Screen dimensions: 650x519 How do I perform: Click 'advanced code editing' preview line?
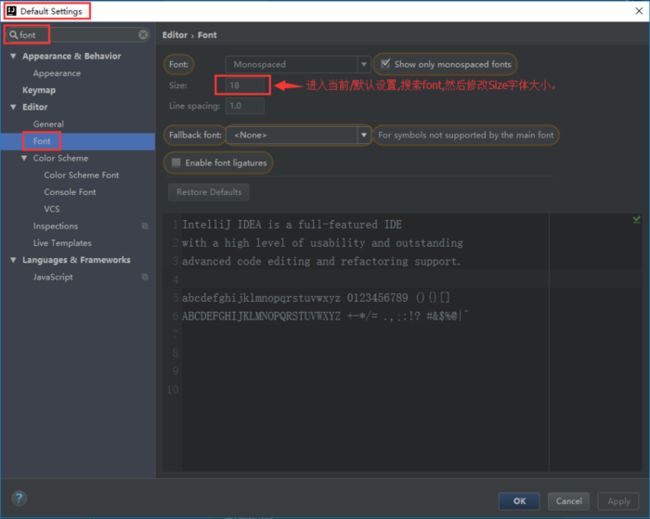tap(321, 261)
